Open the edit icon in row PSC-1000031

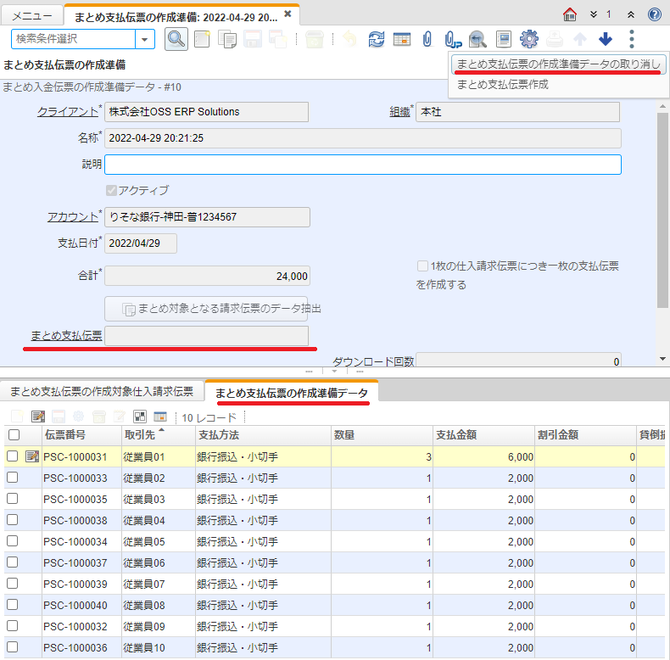[x=32, y=456]
